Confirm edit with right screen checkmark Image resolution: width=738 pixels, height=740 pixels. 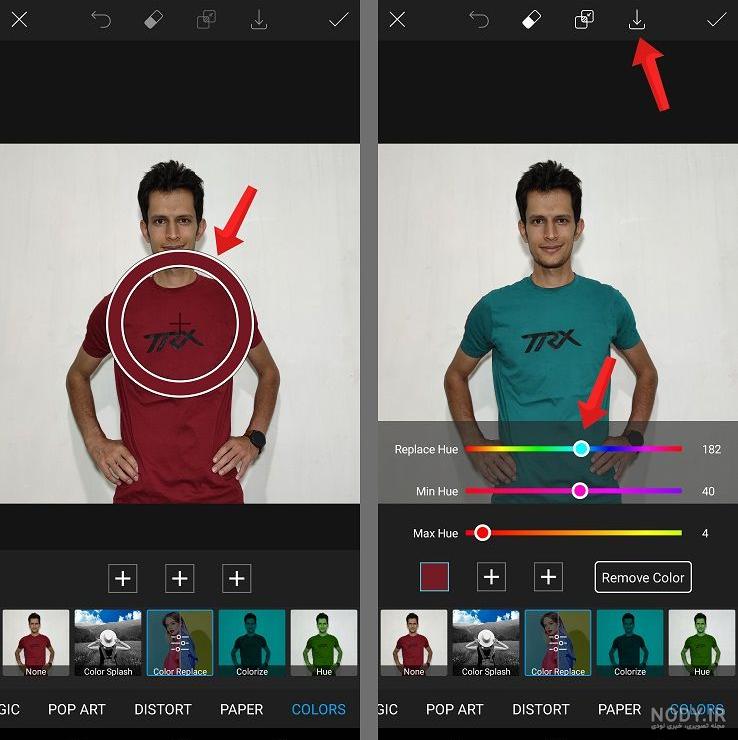[716, 20]
